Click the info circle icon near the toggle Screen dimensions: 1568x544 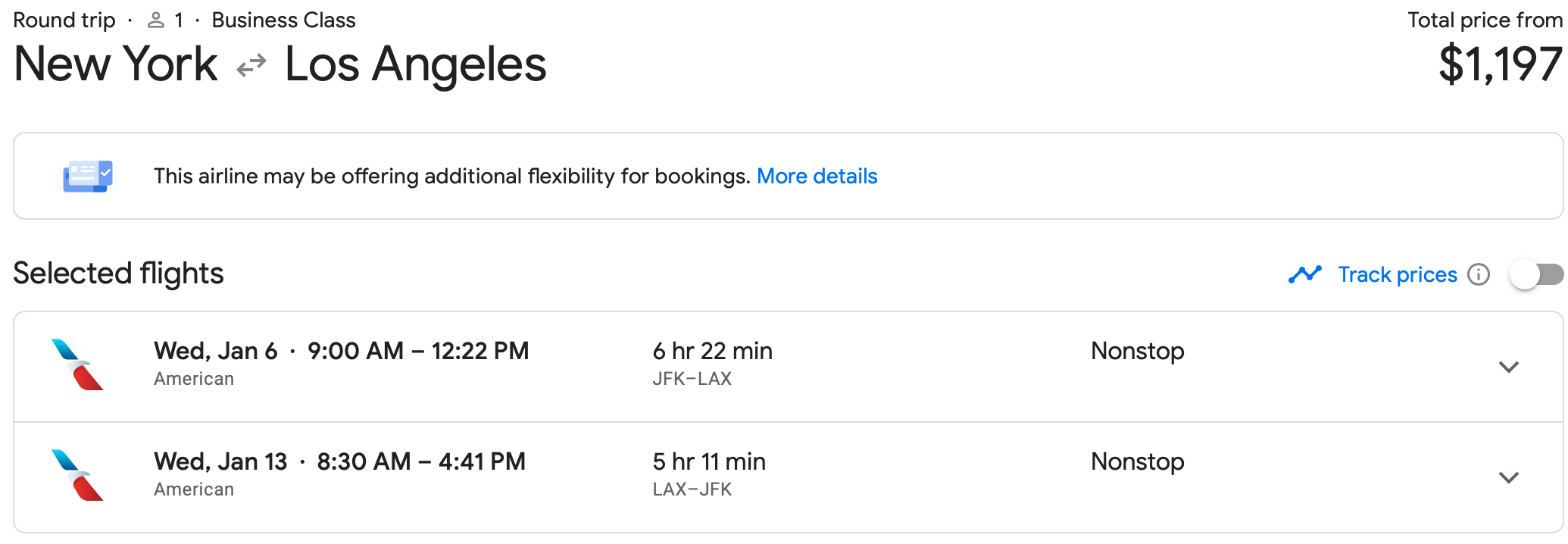(1479, 275)
